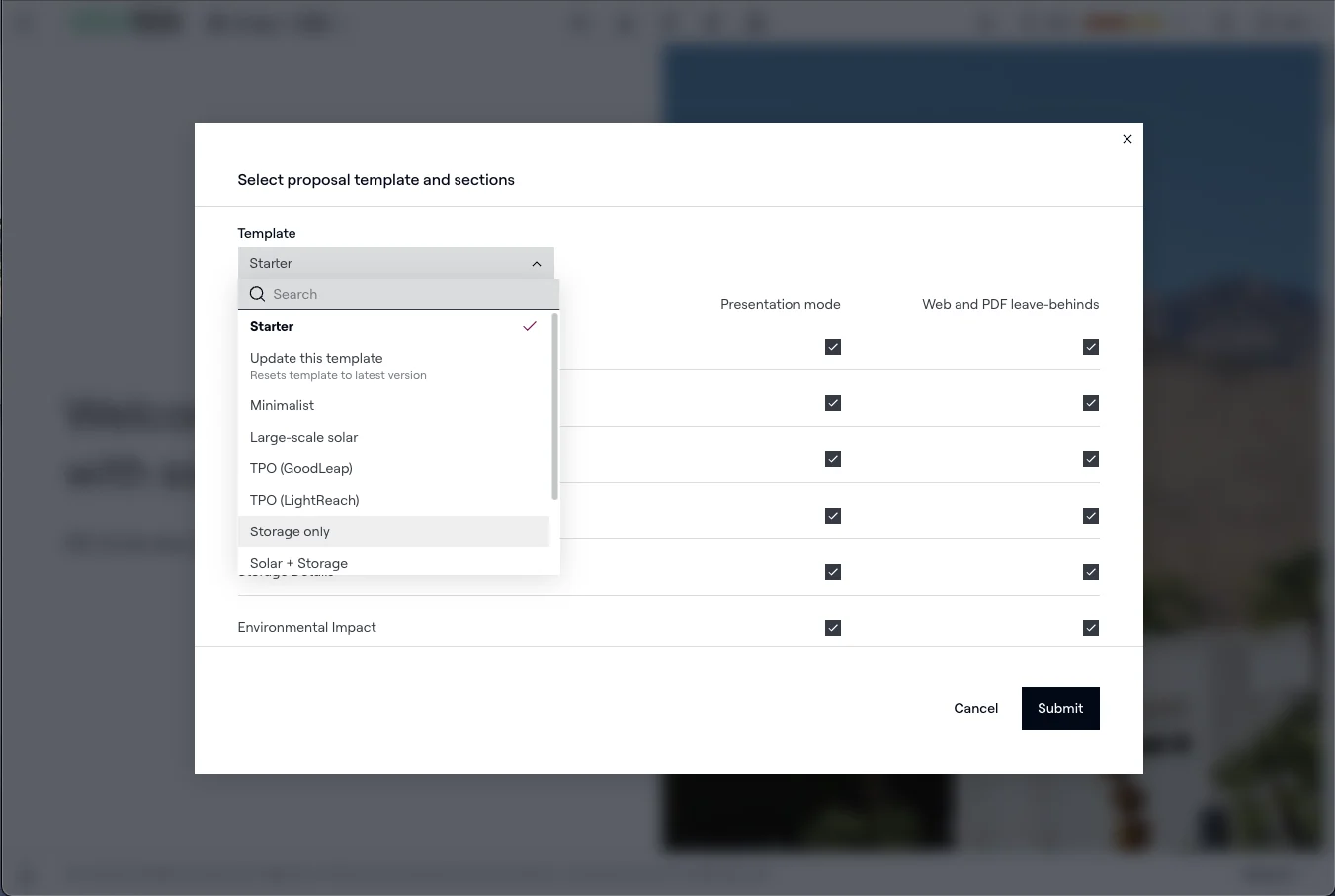Collapse the Template dropdown chevron
Screen dimensions: 1335x896
coord(537,264)
